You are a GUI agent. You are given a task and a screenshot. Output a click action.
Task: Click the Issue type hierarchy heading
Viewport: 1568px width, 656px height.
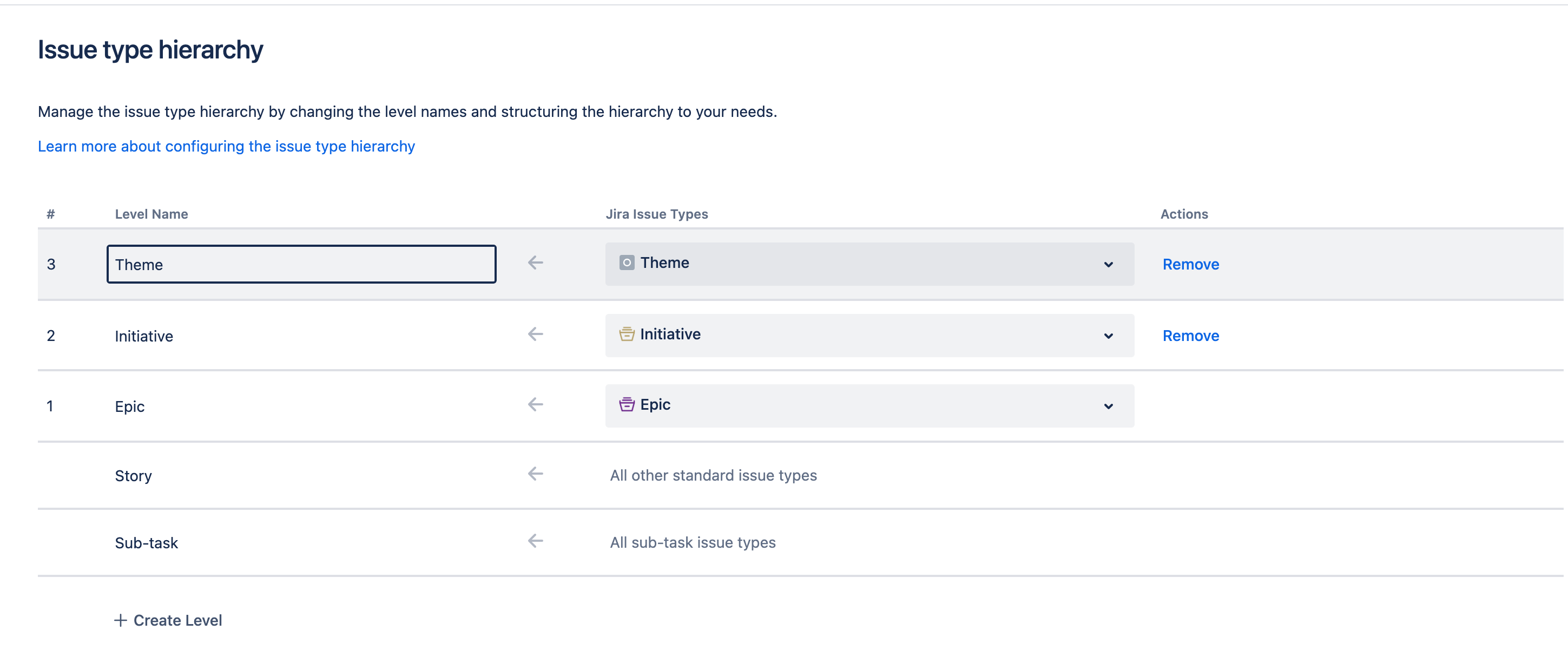tap(150, 50)
